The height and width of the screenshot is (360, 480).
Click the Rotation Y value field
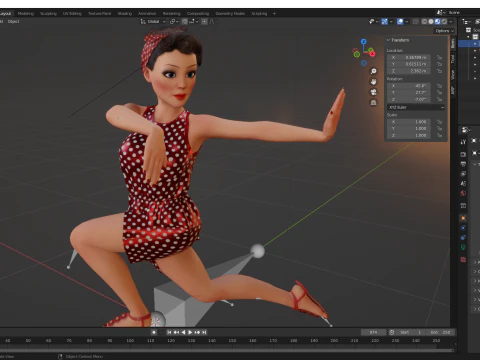point(408,93)
